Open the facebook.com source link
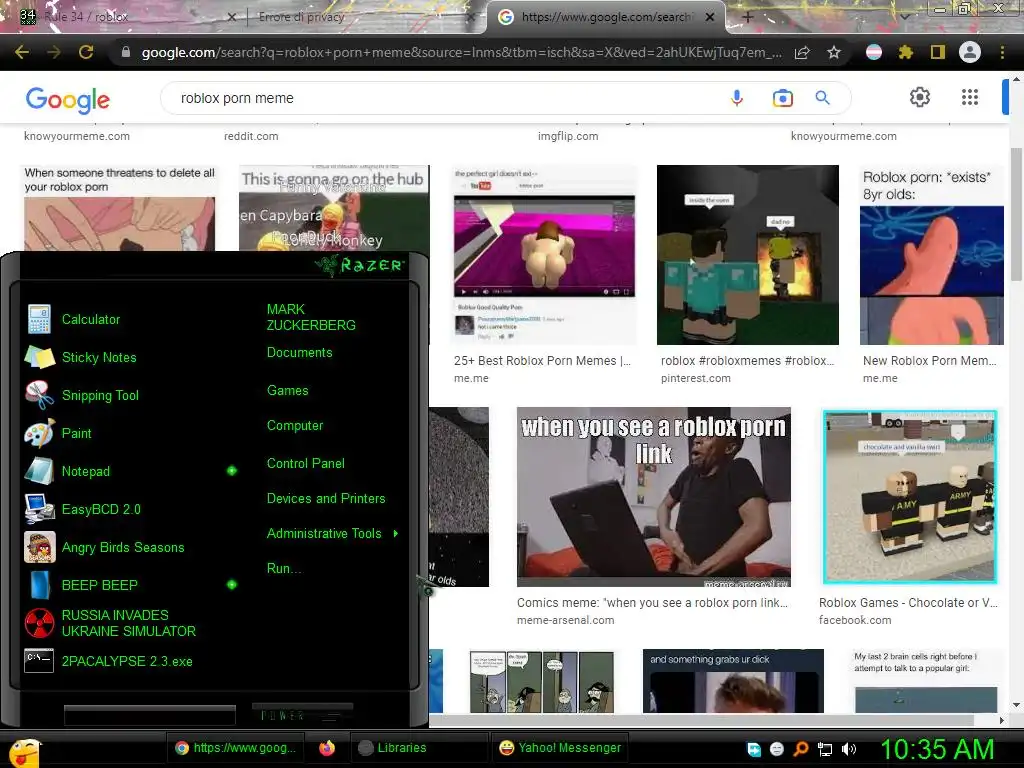This screenshot has width=1024, height=768. coord(855,620)
